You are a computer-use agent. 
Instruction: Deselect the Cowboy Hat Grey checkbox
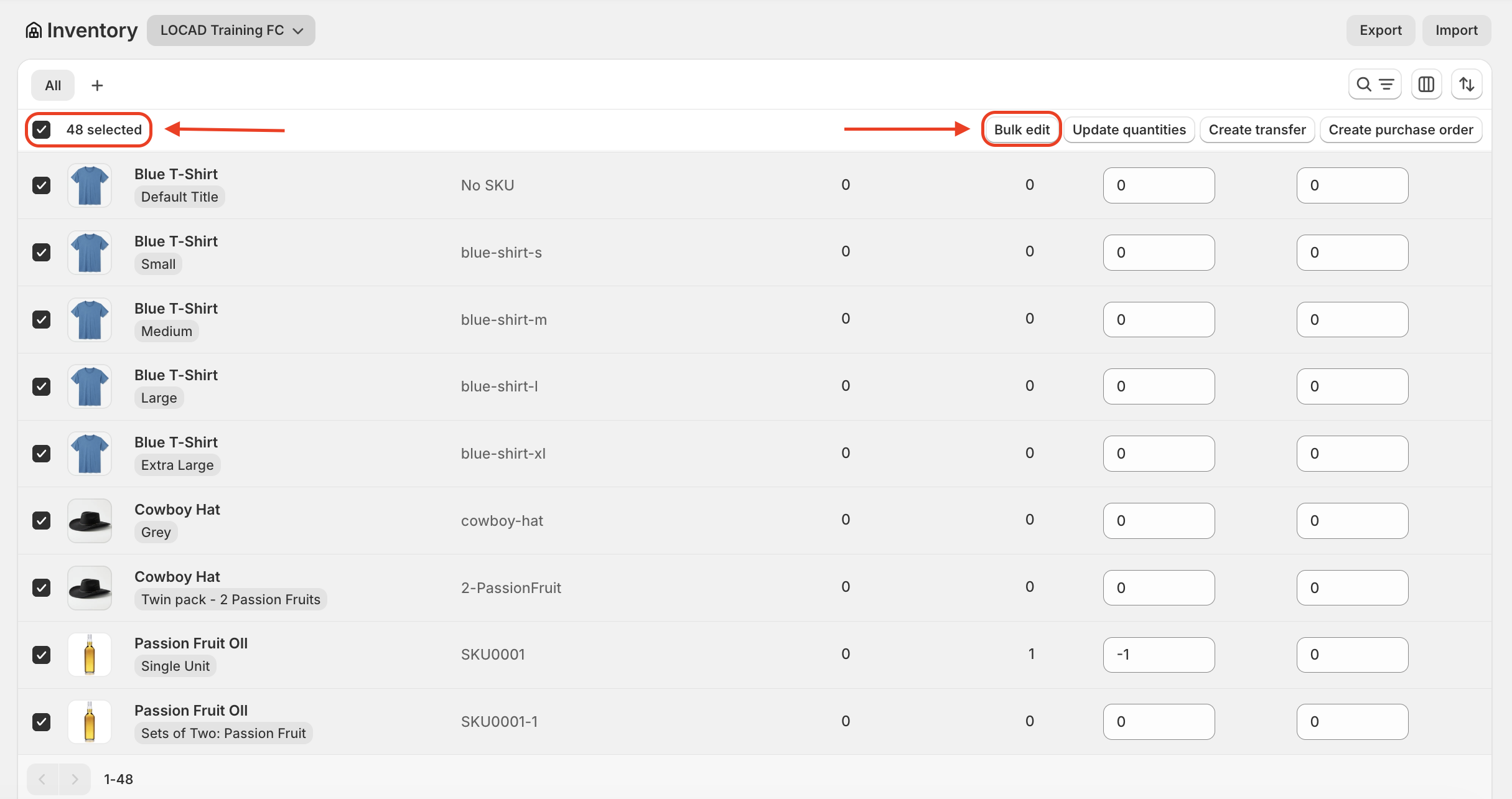coord(42,520)
